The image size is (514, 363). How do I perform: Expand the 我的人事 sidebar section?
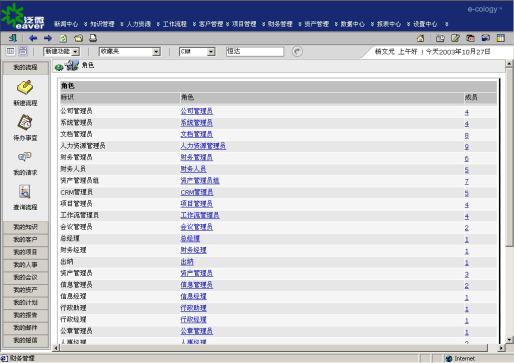pyautogui.click(x=25, y=265)
